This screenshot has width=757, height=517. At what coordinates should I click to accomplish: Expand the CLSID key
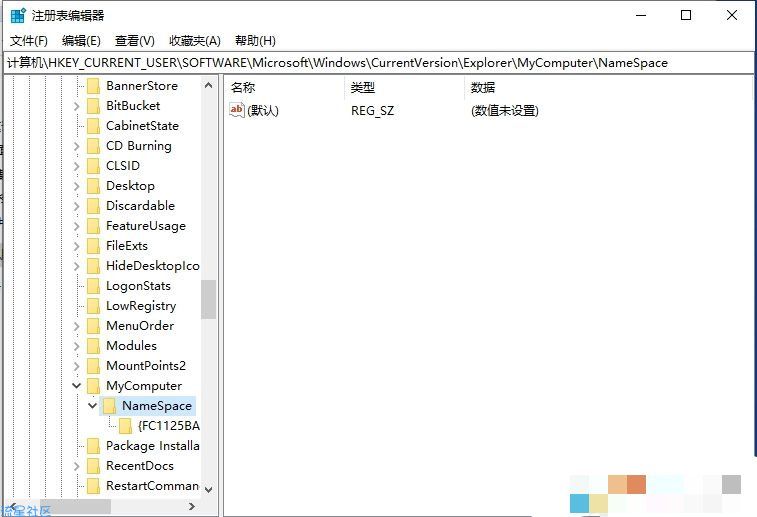click(77, 166)
